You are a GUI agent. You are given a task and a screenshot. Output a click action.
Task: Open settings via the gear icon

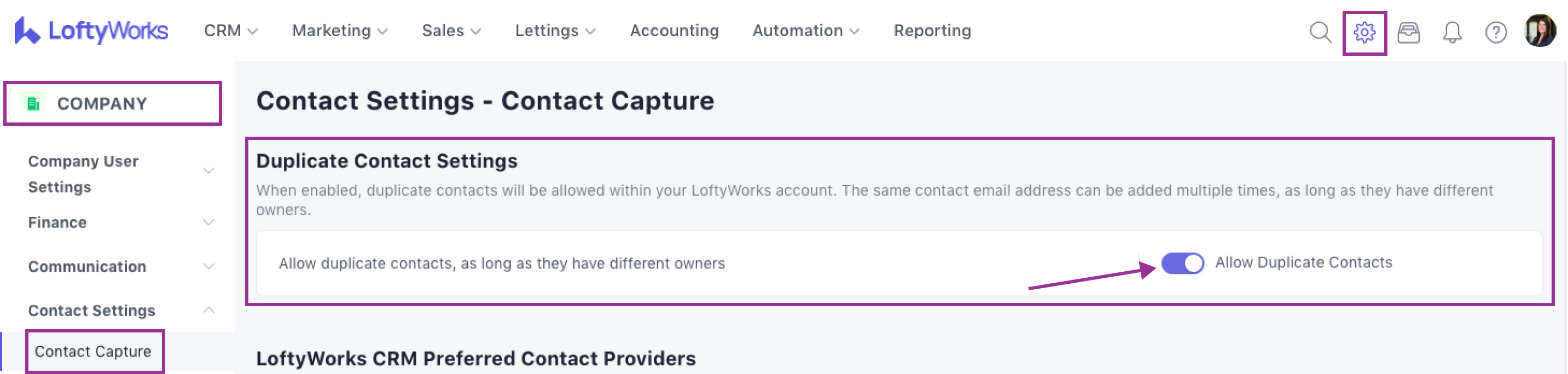pyautogui.click(x=1364, y=32)
